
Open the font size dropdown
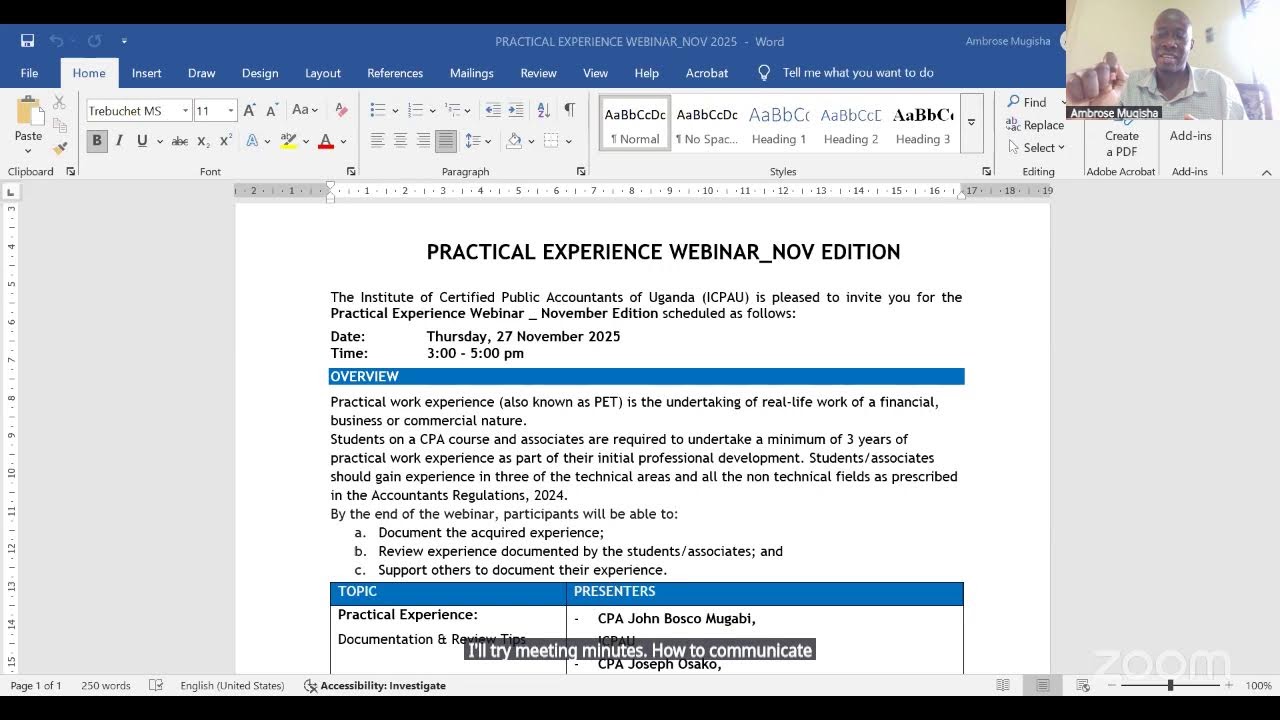[x=231, y=111]
